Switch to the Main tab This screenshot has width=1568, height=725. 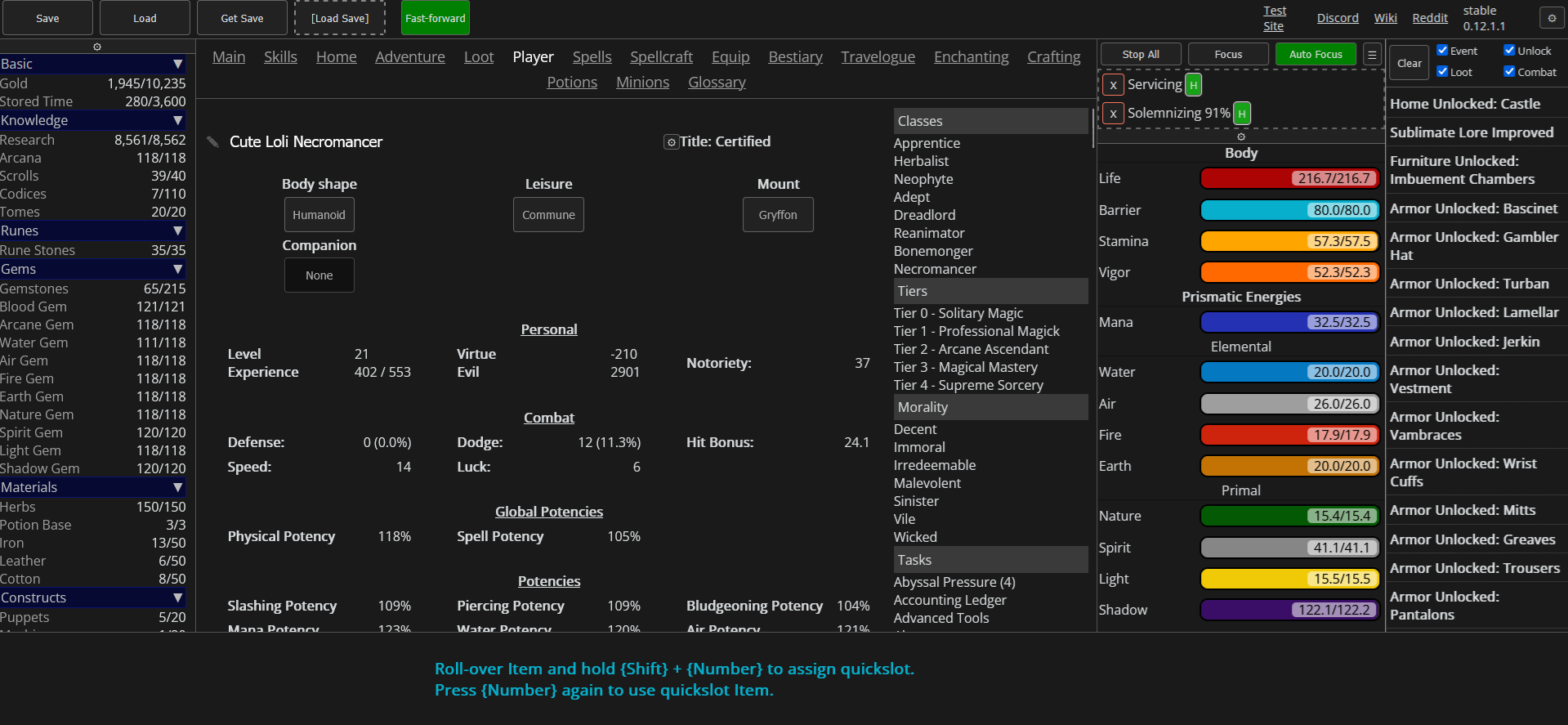pos(229,57)
